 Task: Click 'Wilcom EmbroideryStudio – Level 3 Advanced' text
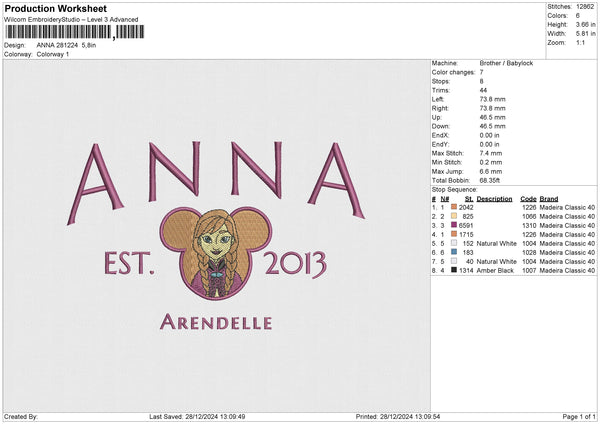[x=71, y=20]
